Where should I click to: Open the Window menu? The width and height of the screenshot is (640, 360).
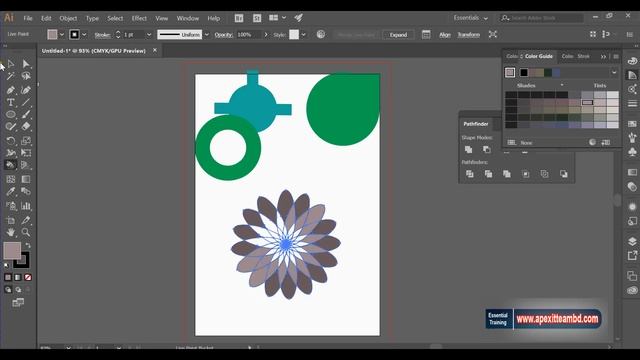coord(187,18)
